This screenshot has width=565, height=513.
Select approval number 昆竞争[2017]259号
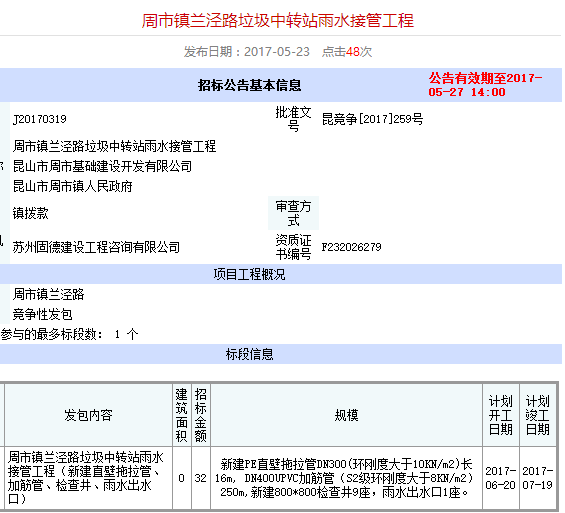372,119
